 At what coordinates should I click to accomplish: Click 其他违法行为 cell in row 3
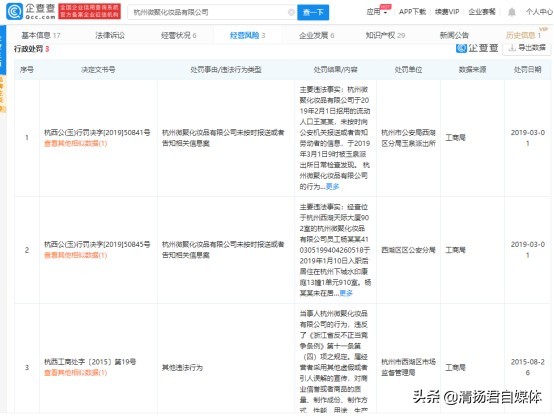(182, 368)
